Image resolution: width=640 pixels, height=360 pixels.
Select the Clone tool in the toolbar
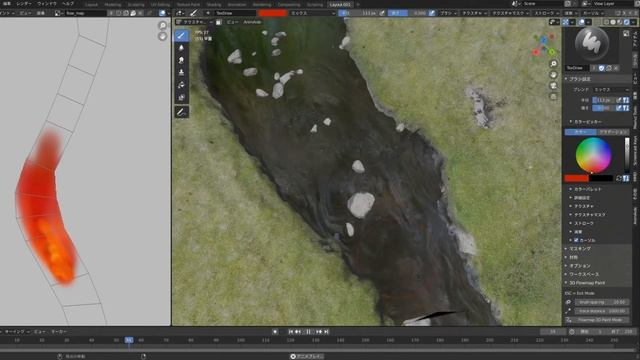[x=181, y=72]
